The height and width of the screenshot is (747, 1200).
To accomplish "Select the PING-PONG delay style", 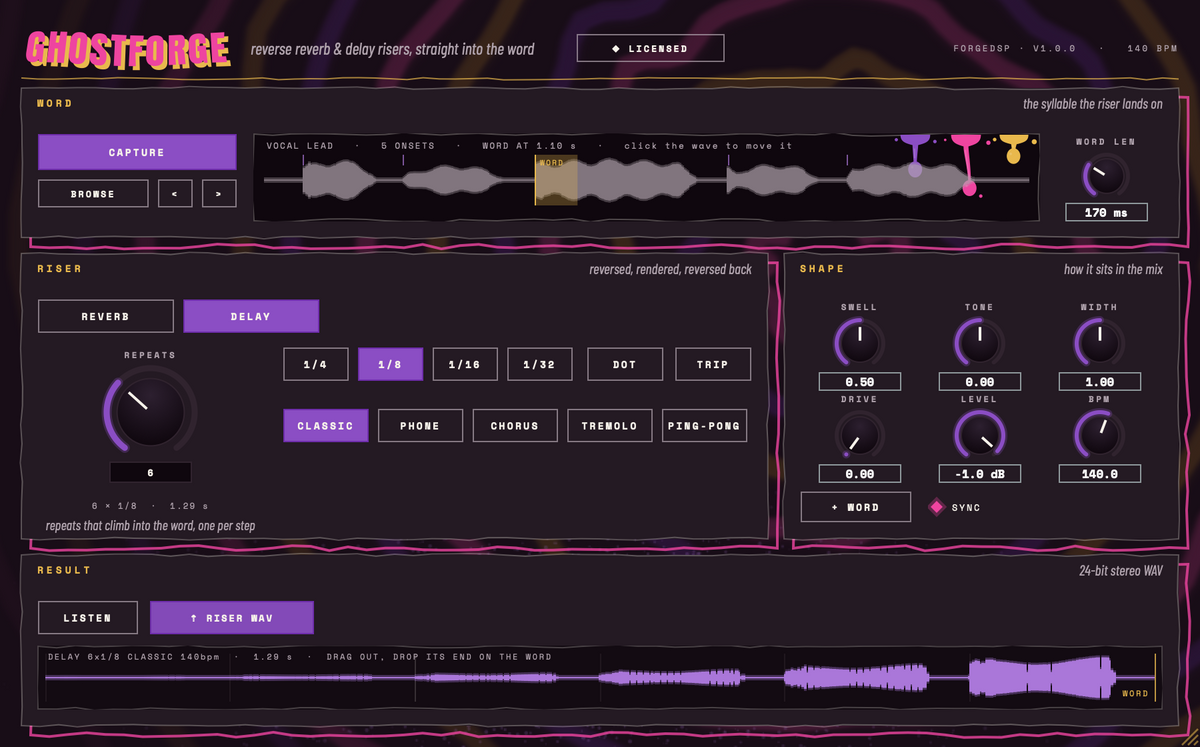I will click(x=705, y=425).
